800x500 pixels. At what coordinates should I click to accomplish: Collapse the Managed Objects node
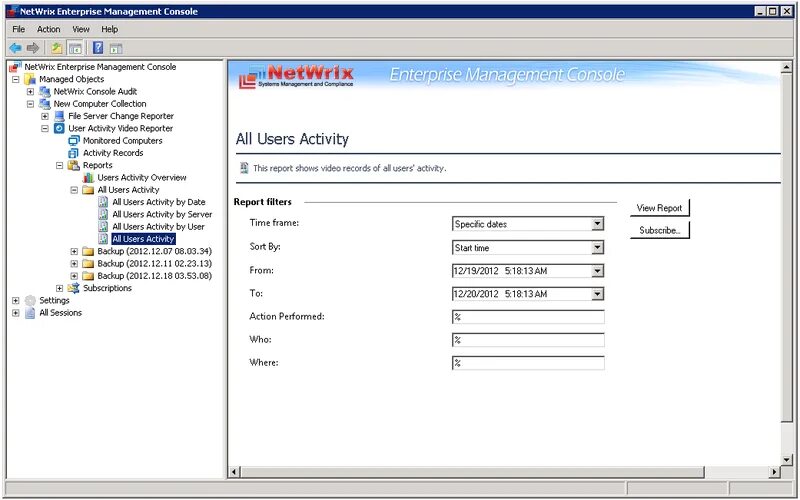click(x=16, y=80)
